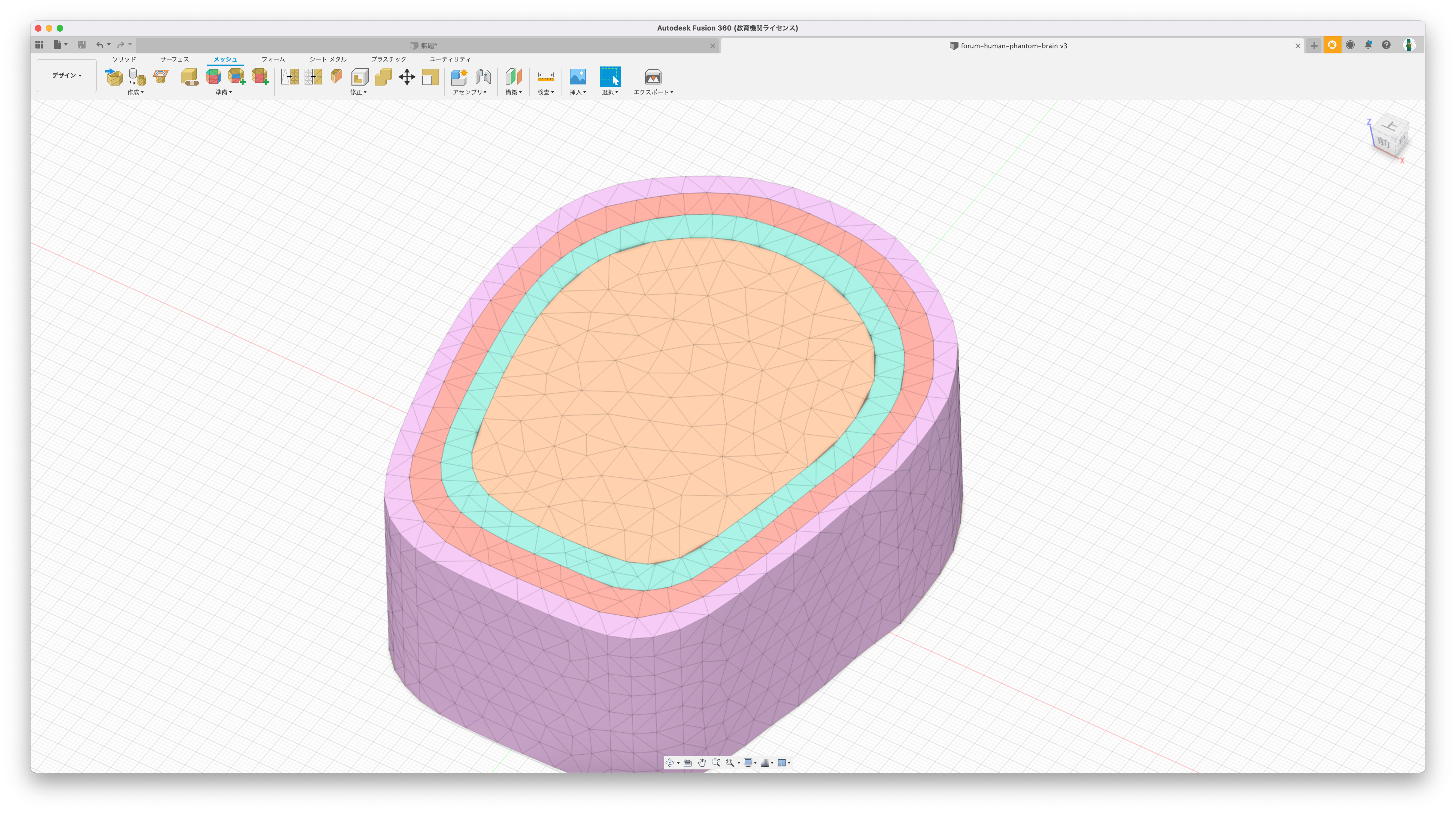Click the Measure ruler icon
This screenshot has width=1456, height=813.
pos(545,76)
